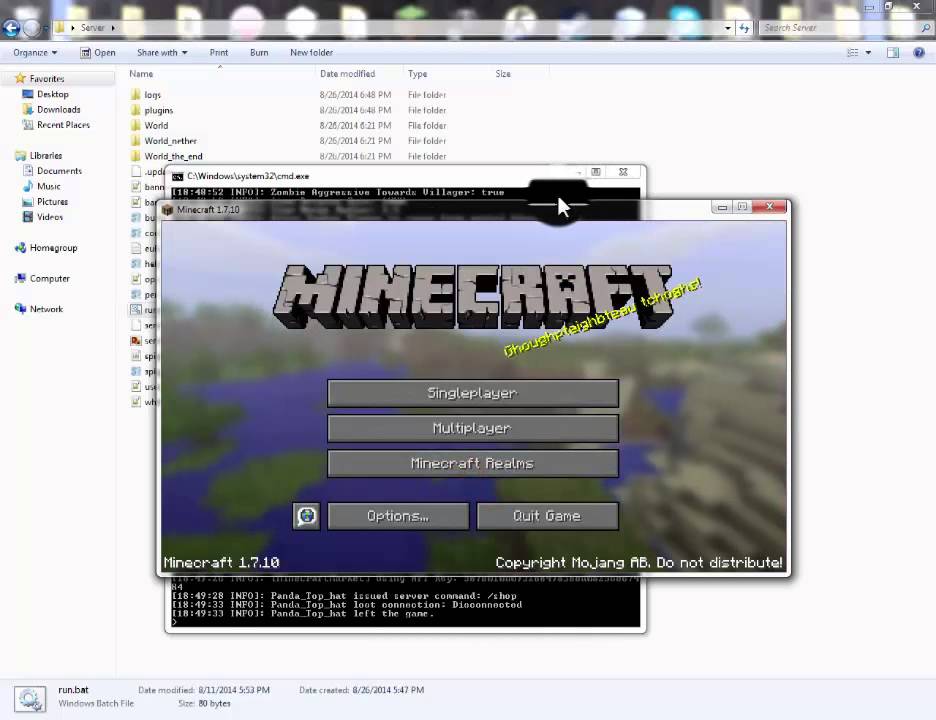The image size is (936, 720).
Task: Open Recent Places in navigation pane
Action: pos(63,125)
